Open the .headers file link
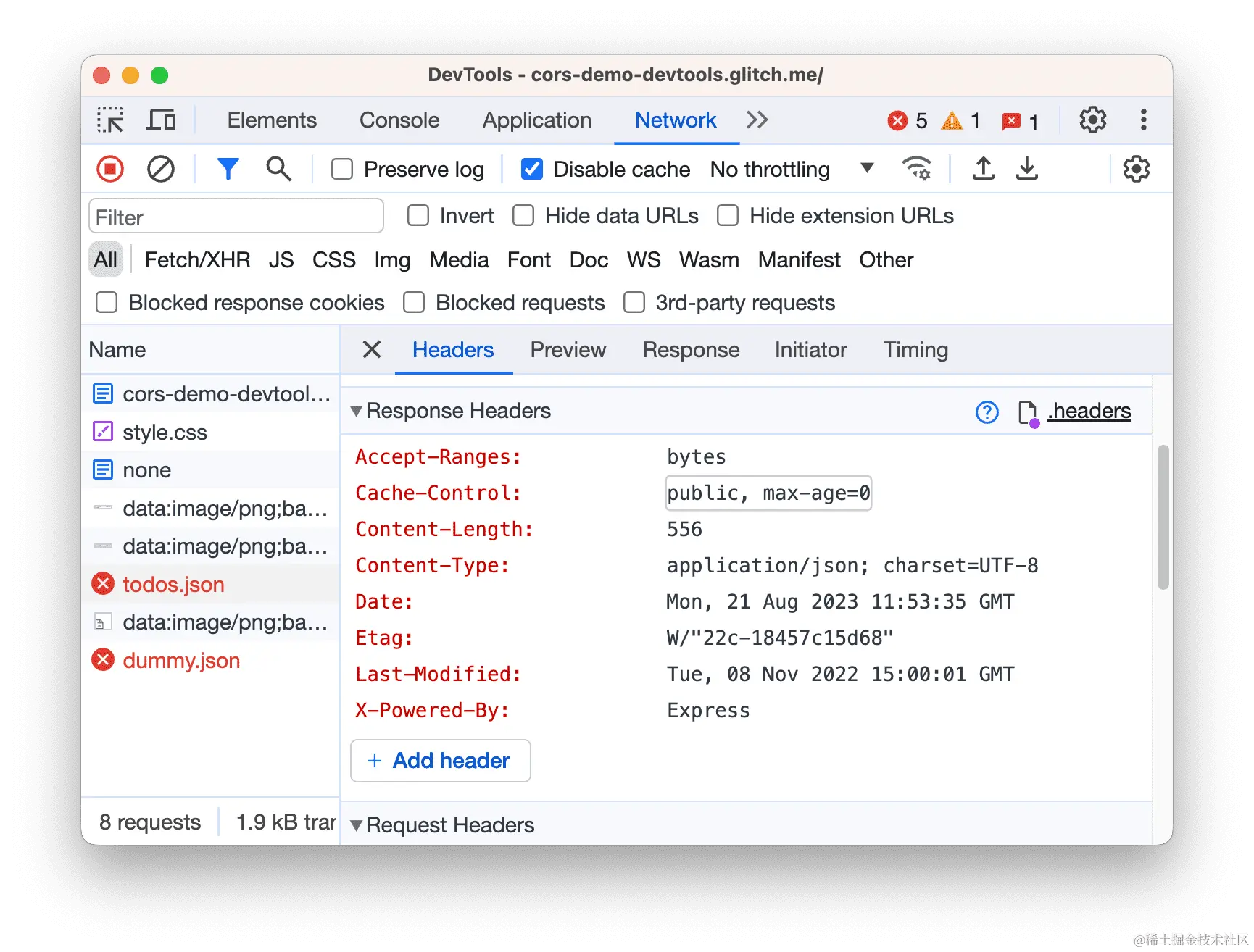The height and width of the screenshot is (952, 1254). tap(1088, 411)
